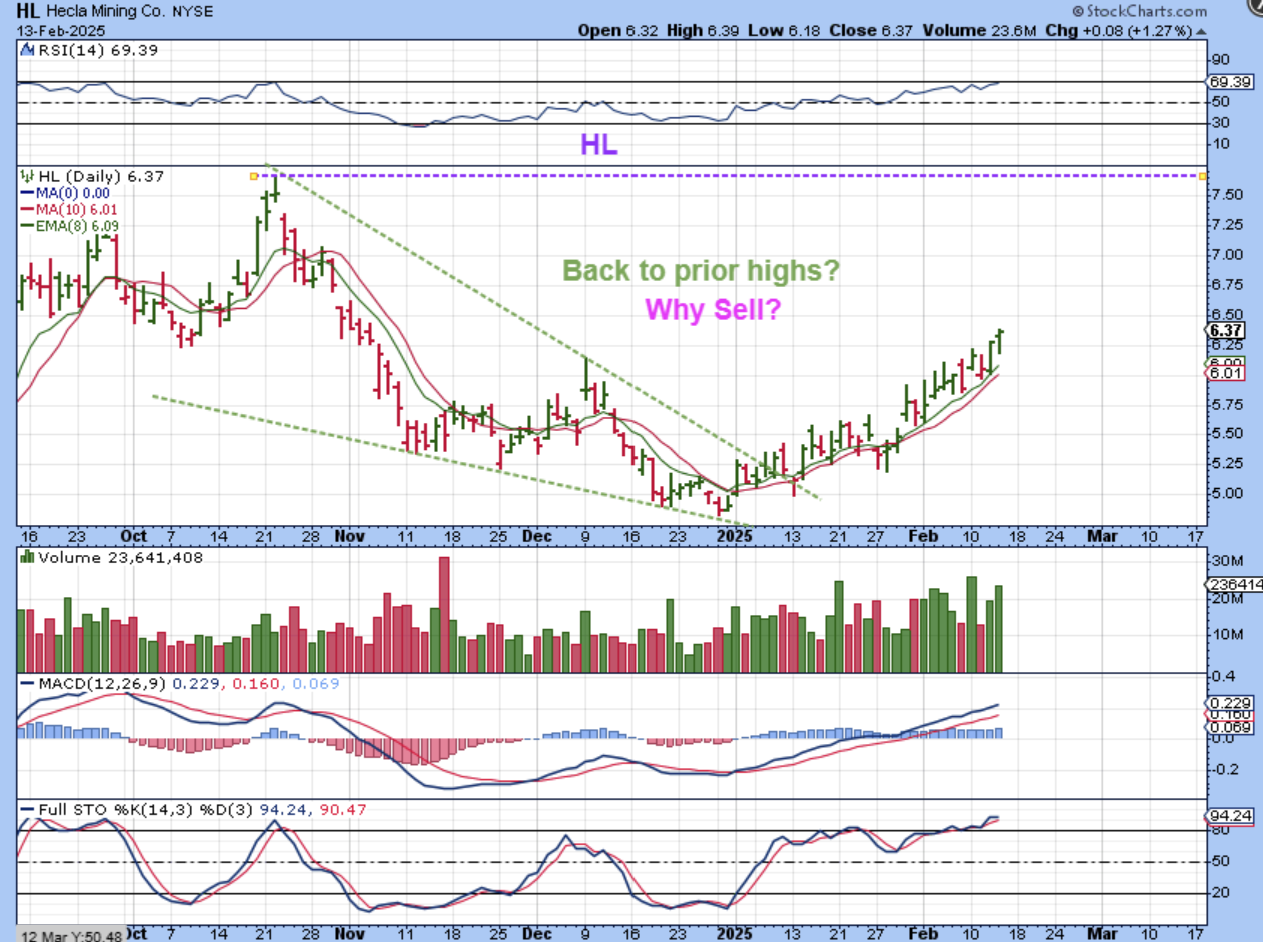The width and height of the screenshot is (1263, 942).
Task: Click the Volume 23,641,408 panel label
Action: [120, 558]
